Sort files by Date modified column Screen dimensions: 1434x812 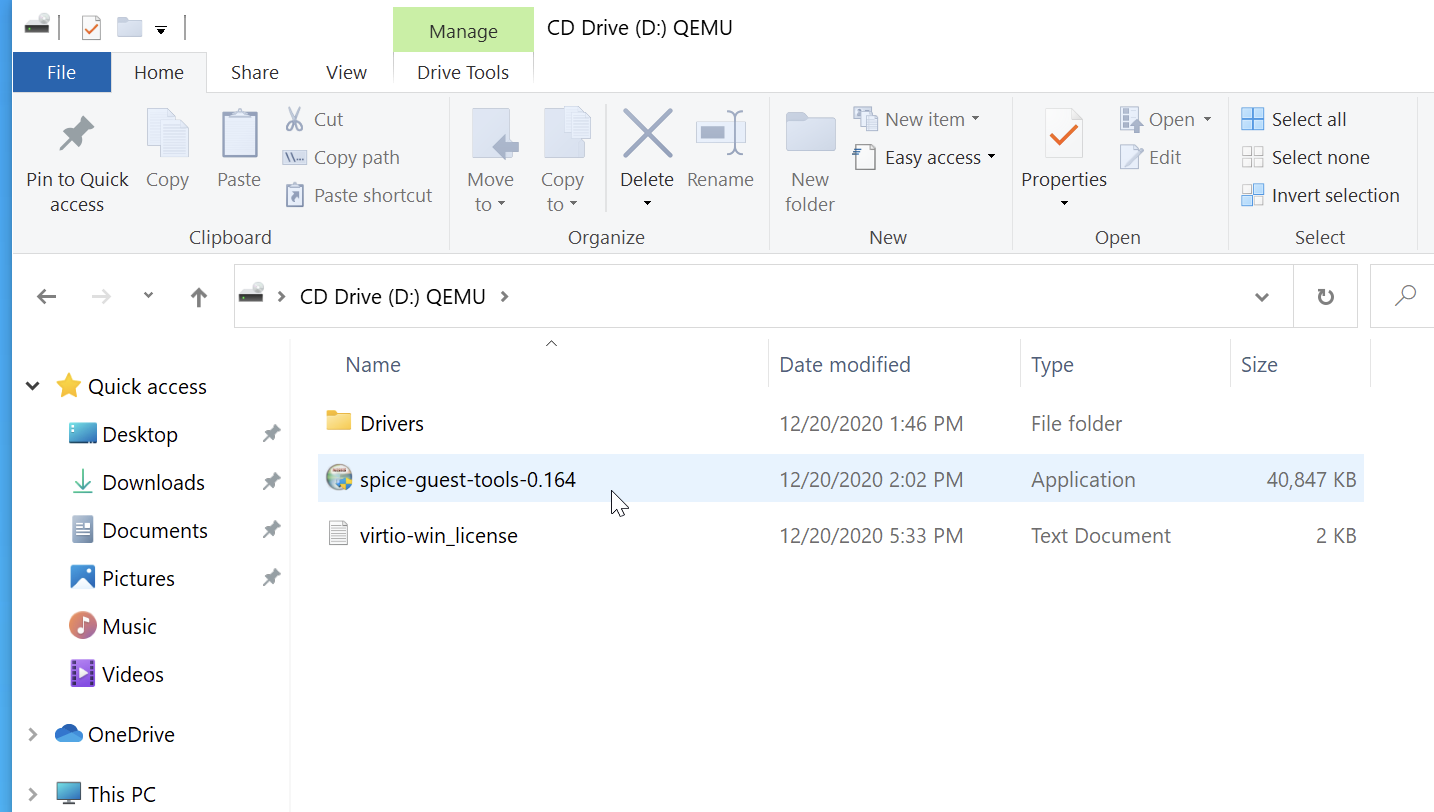click(845, 365)
